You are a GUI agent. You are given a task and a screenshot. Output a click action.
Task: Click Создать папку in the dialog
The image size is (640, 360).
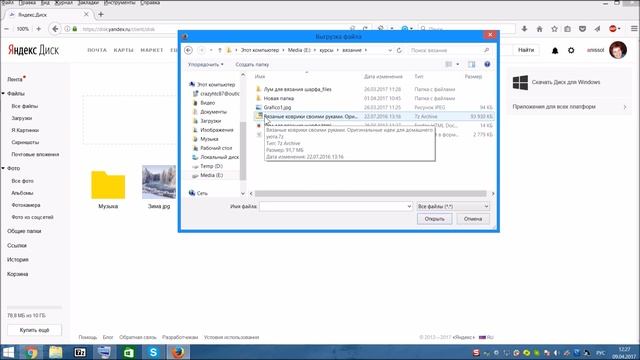tap(252, 64)
